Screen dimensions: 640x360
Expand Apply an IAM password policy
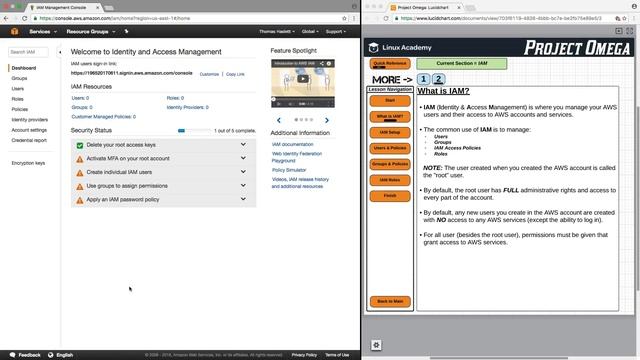(x=243, y=199)
